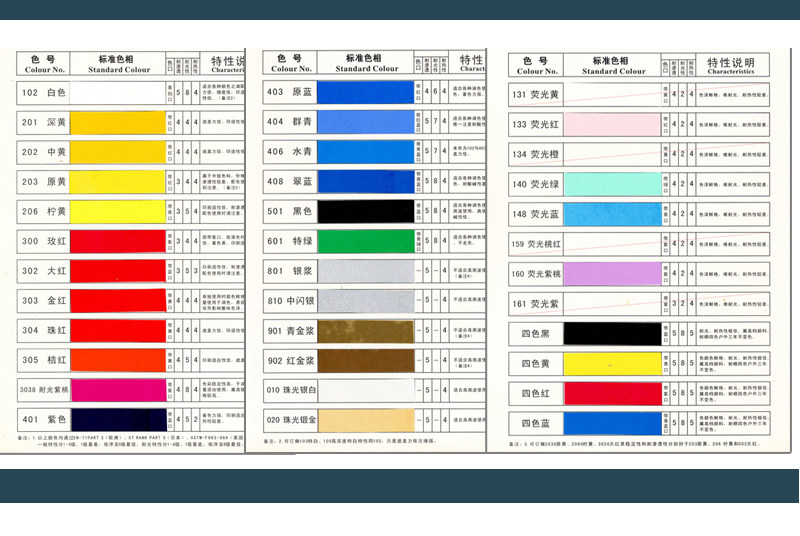Select the 601 green colour swatch
Image resolution: width=800 pixels, height=536 pixels.
pyautogui.click(x=365, y=241)
